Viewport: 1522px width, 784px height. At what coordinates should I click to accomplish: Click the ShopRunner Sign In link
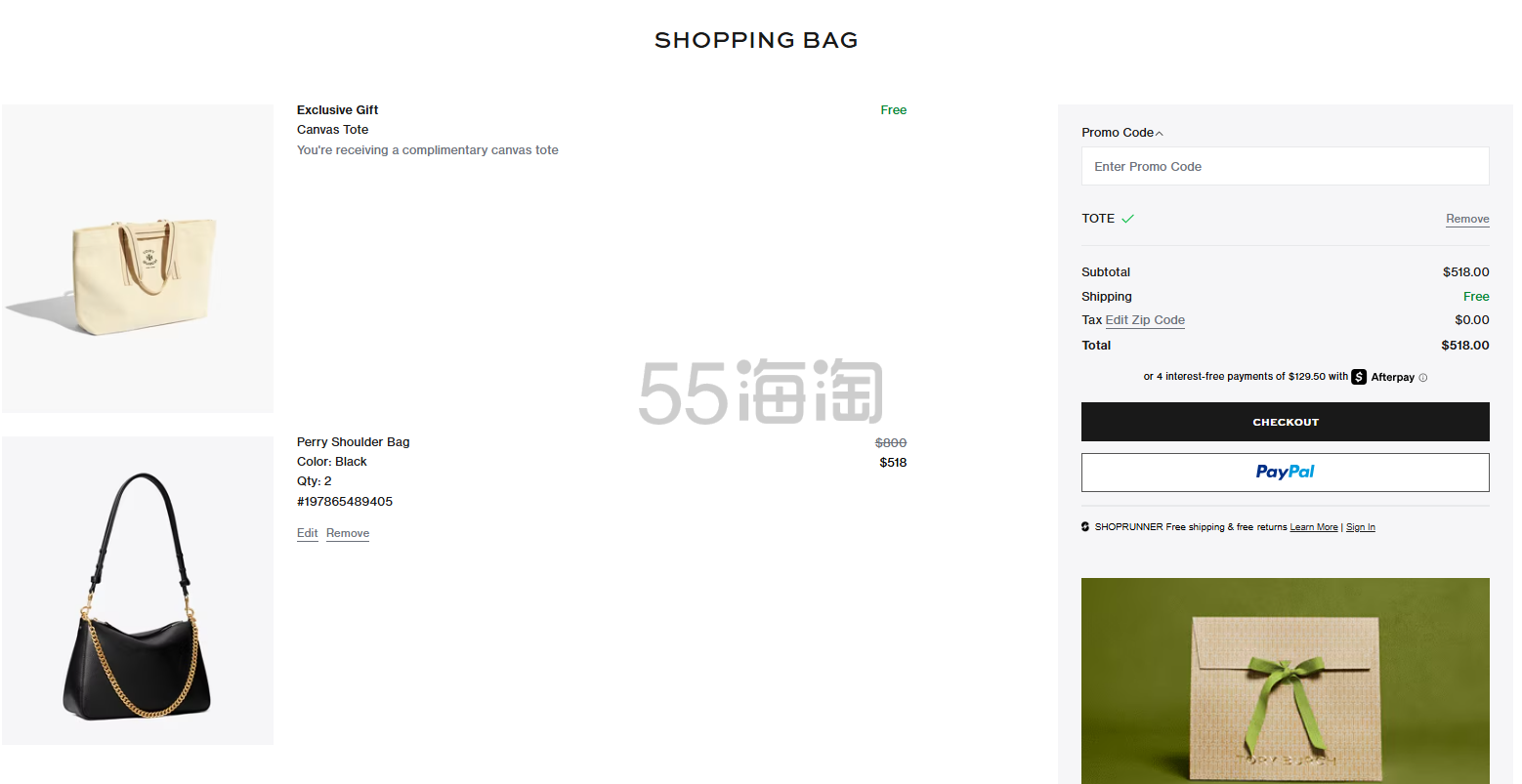click(1360, 527)
